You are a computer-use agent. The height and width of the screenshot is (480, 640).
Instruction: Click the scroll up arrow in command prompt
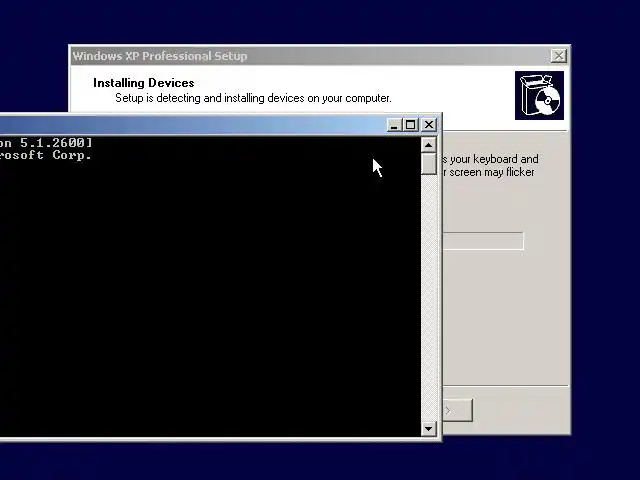pos(428,145)
